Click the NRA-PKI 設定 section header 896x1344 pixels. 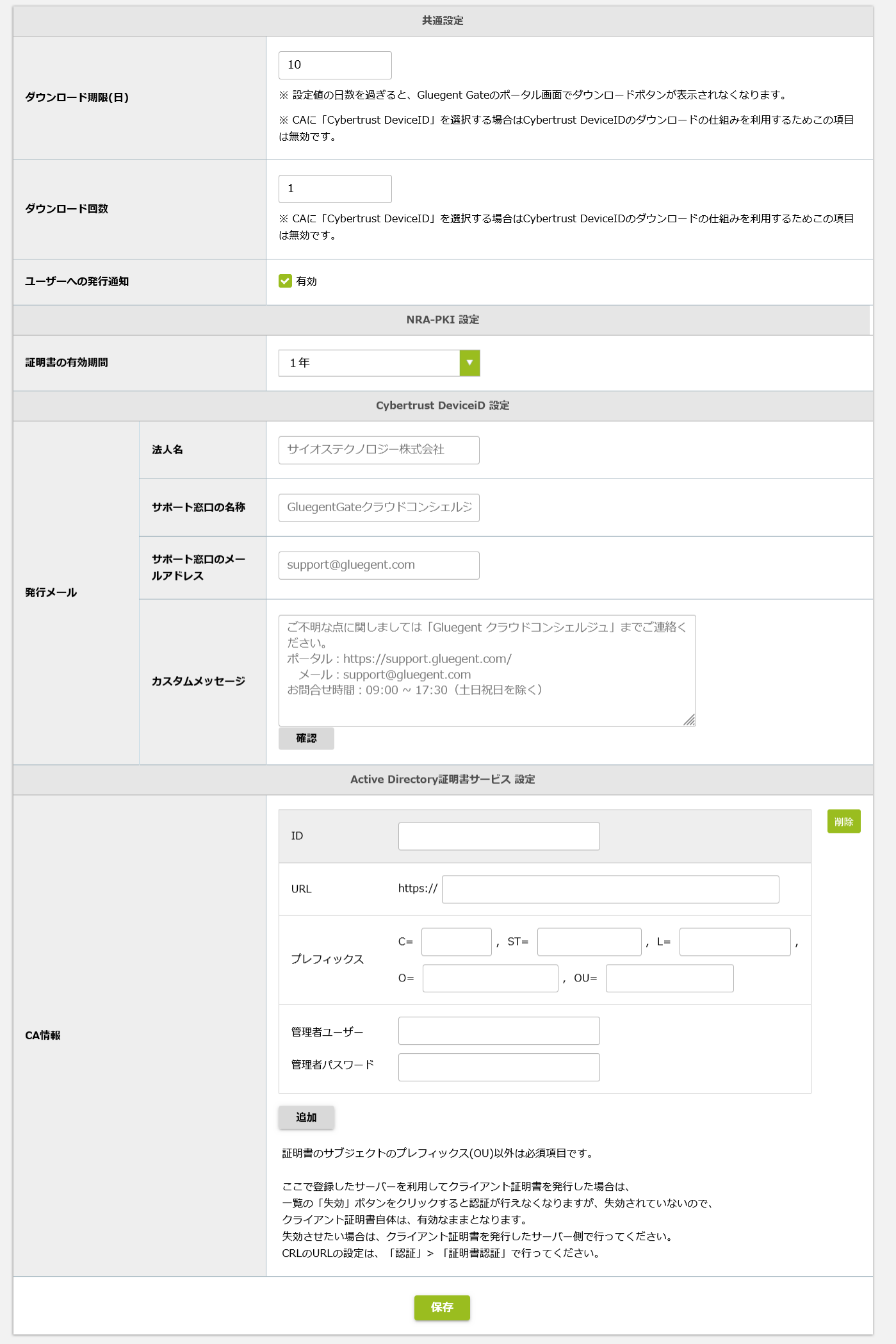click(x=443, y=320)
